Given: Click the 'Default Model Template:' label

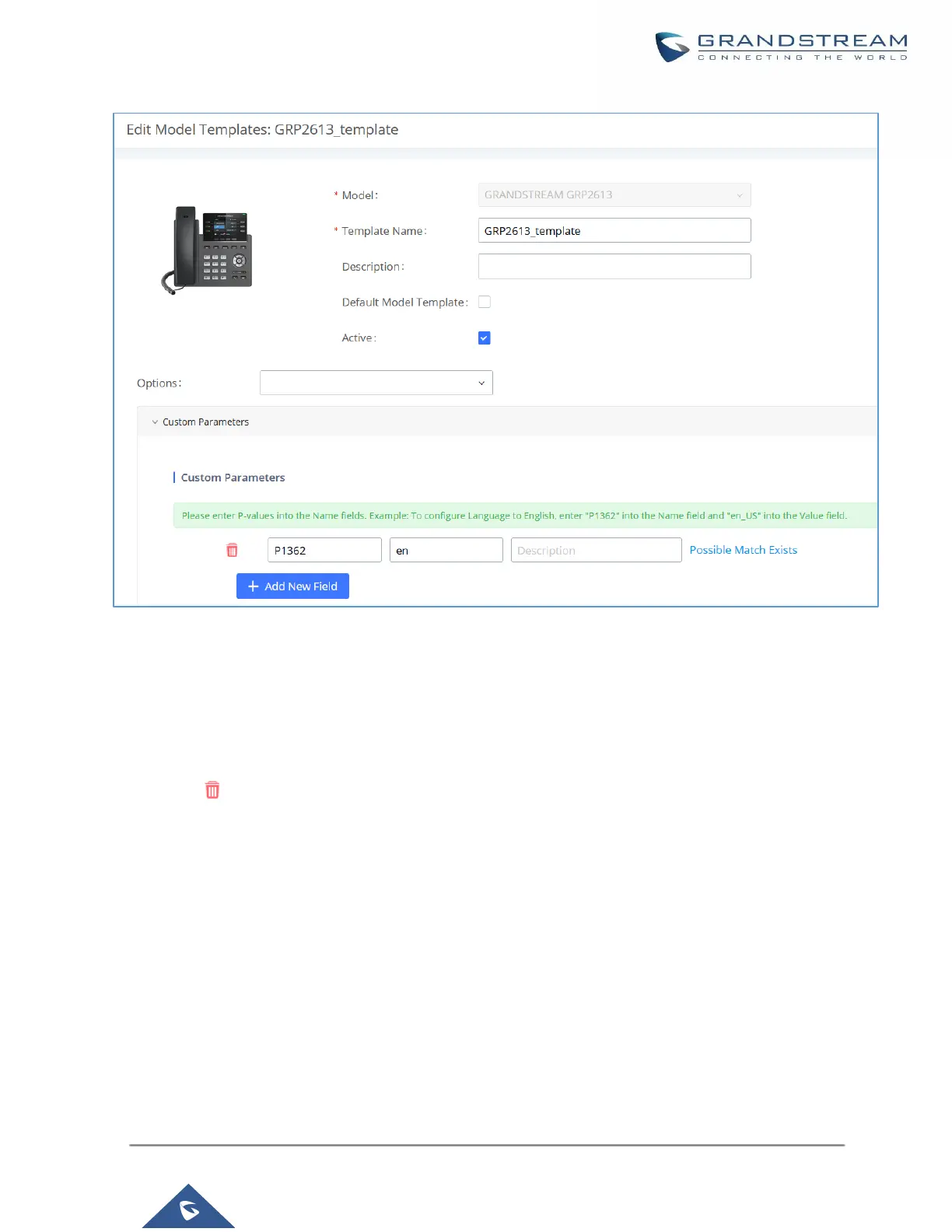Looking at the screenshot, I should click(405, 302).
